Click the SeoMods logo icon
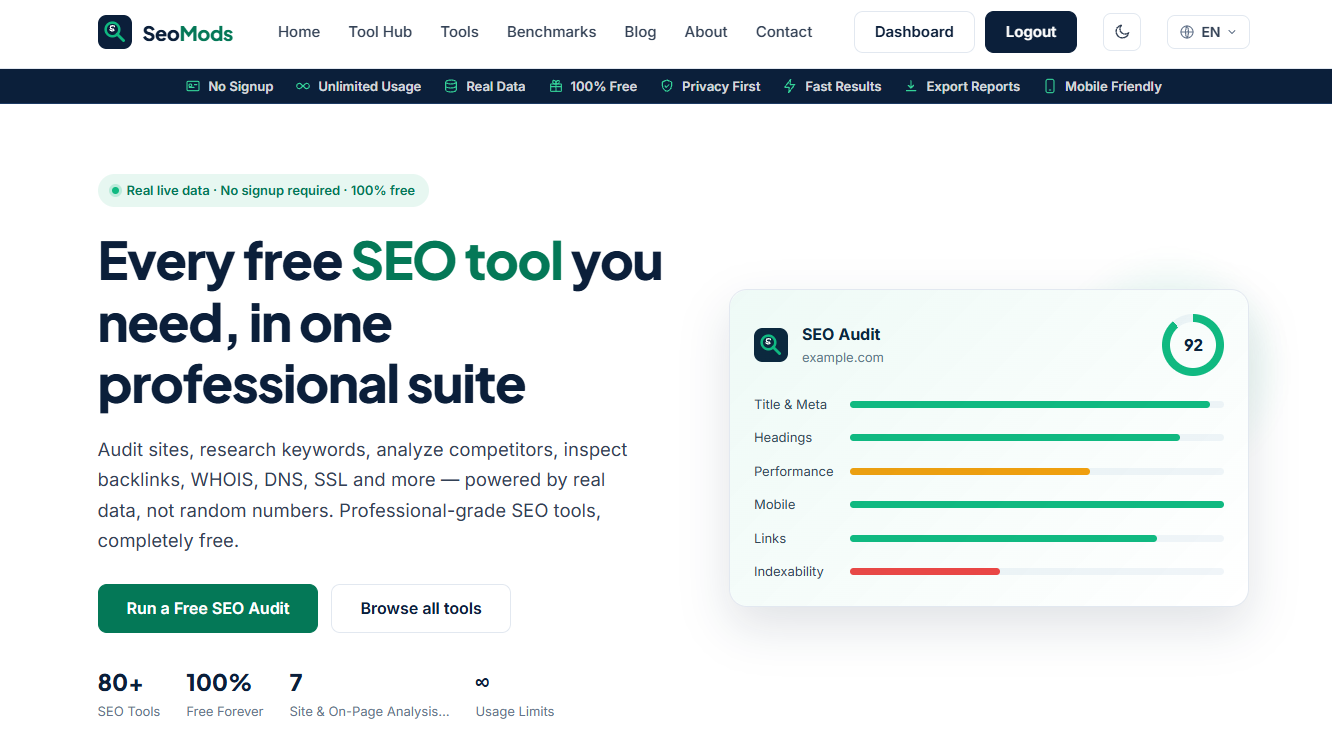Screen dimensions: 1332x739 [x=115, y=32]
